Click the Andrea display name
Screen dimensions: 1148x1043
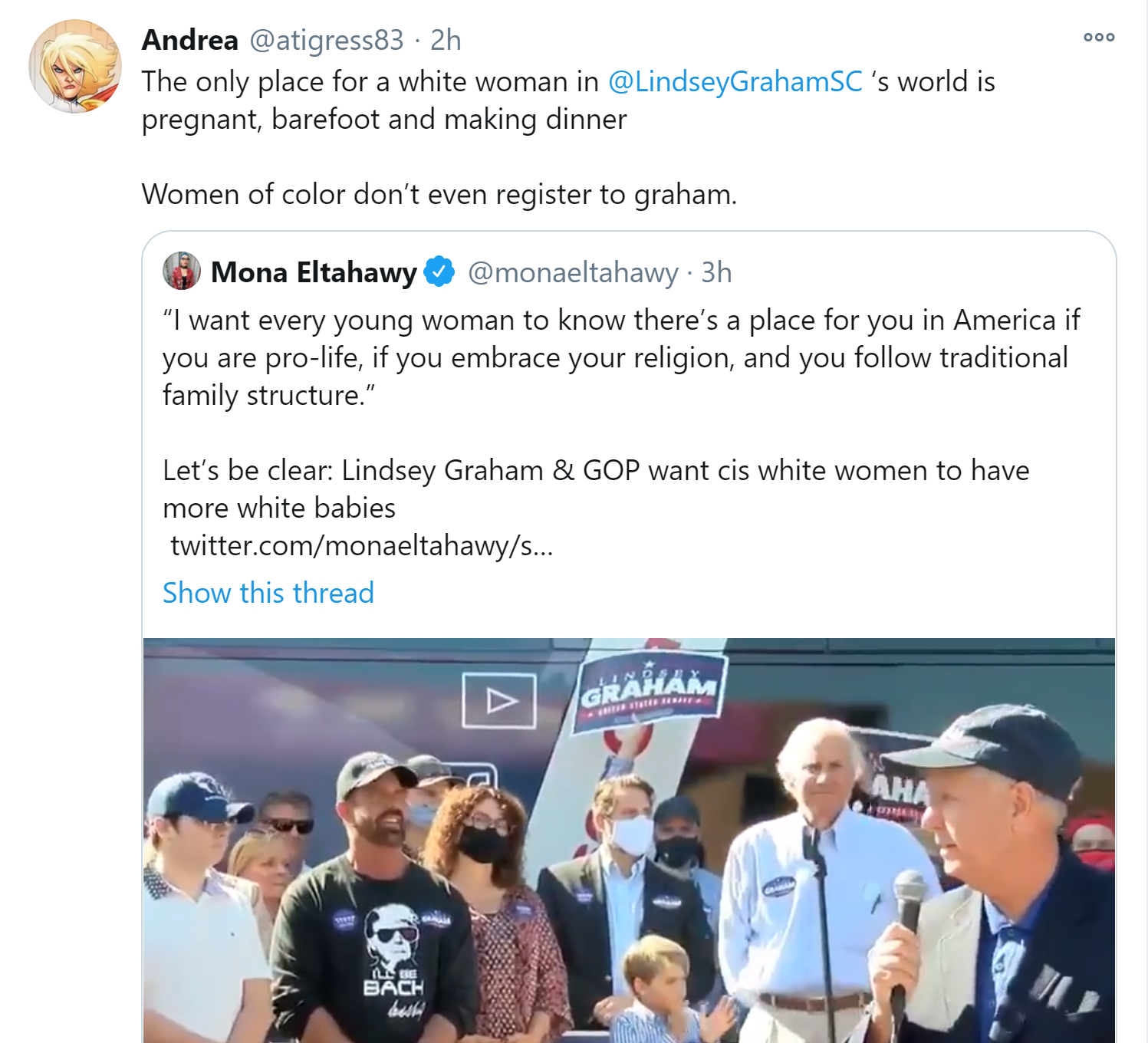(x=190, y=40)
